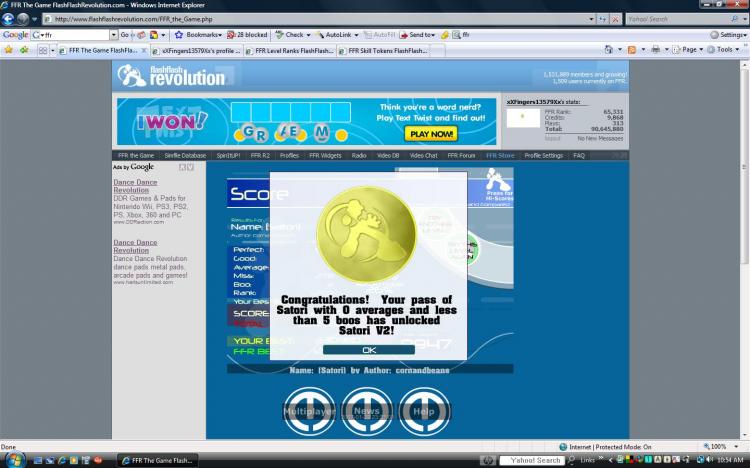Open FFR Widgets in the site navigation
Viewport: 750px width, 468px height.
(325, 156)
